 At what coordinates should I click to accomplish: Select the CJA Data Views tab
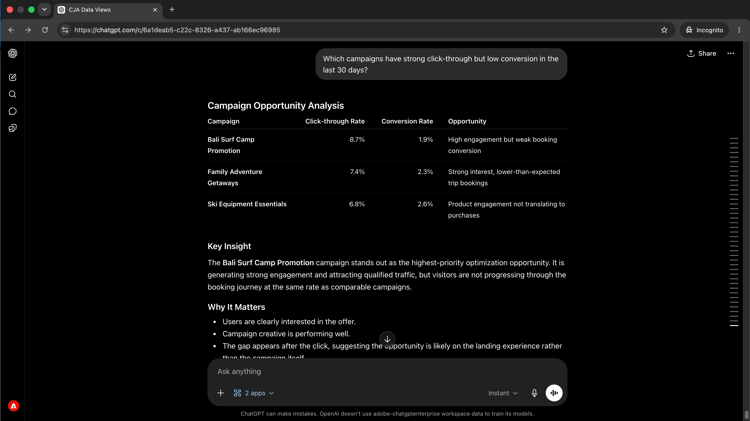(x=108, y=10)
